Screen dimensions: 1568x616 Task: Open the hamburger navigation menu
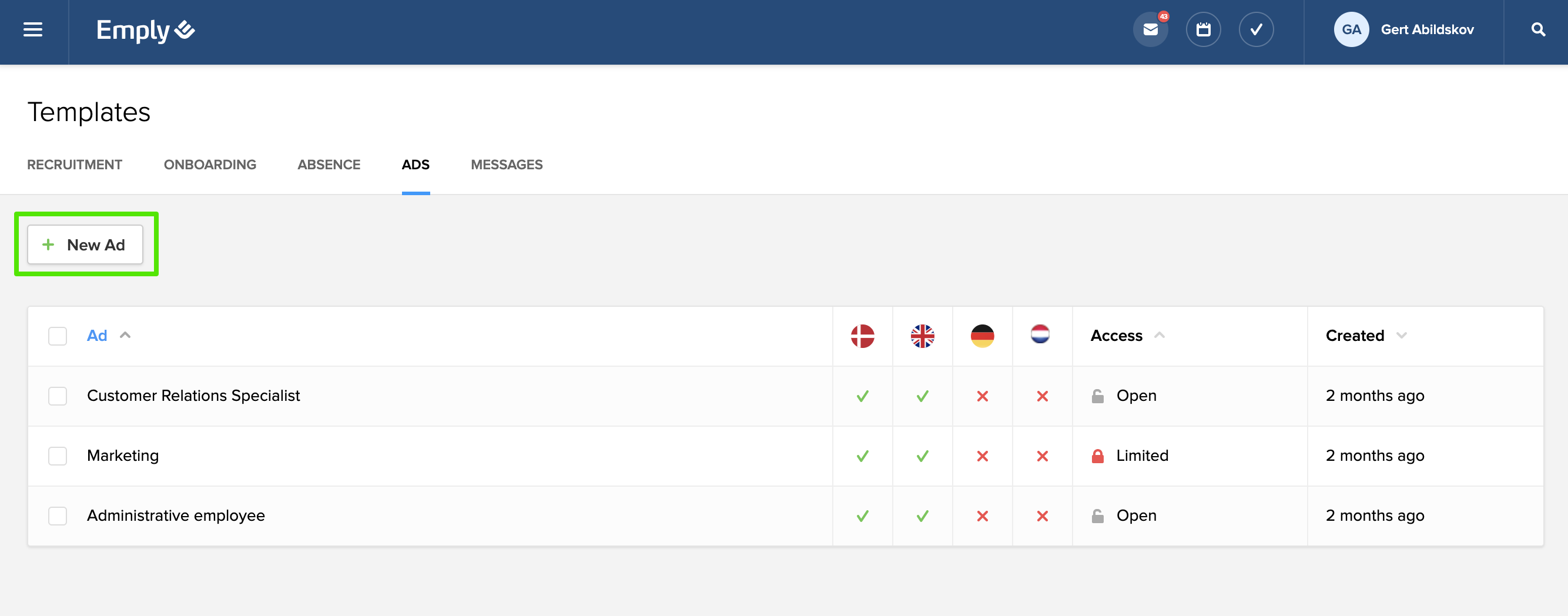pyautogui.click(x=33, y=30)
